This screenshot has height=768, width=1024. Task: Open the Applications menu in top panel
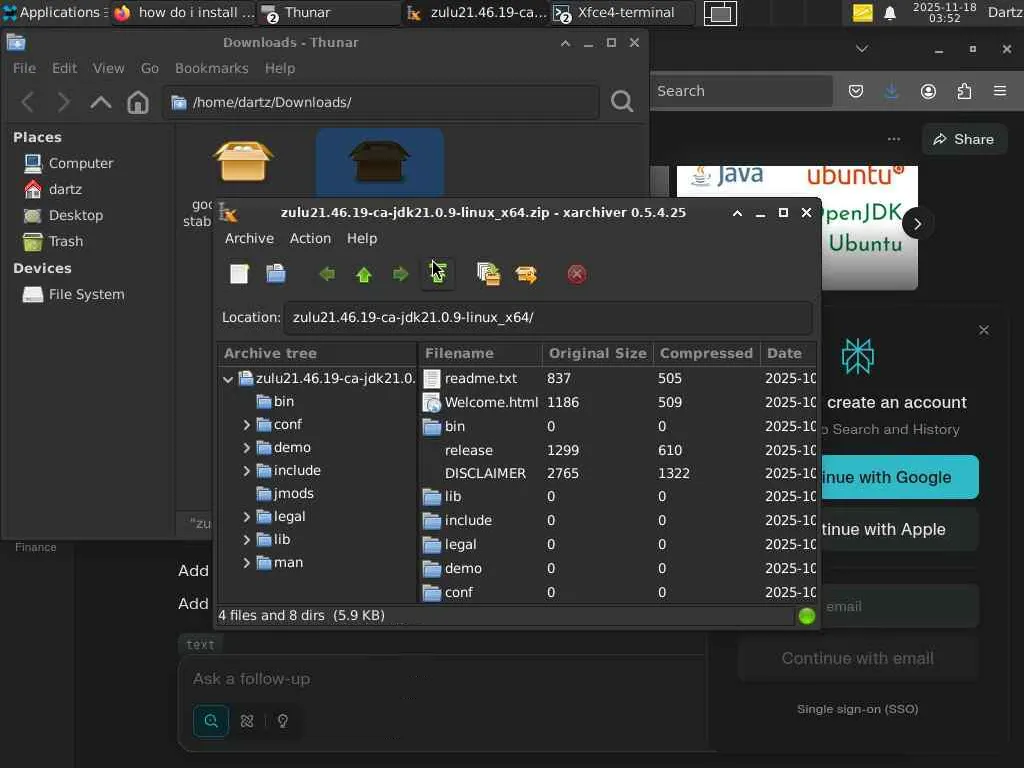pyautogui.click(x=53, y=12)
